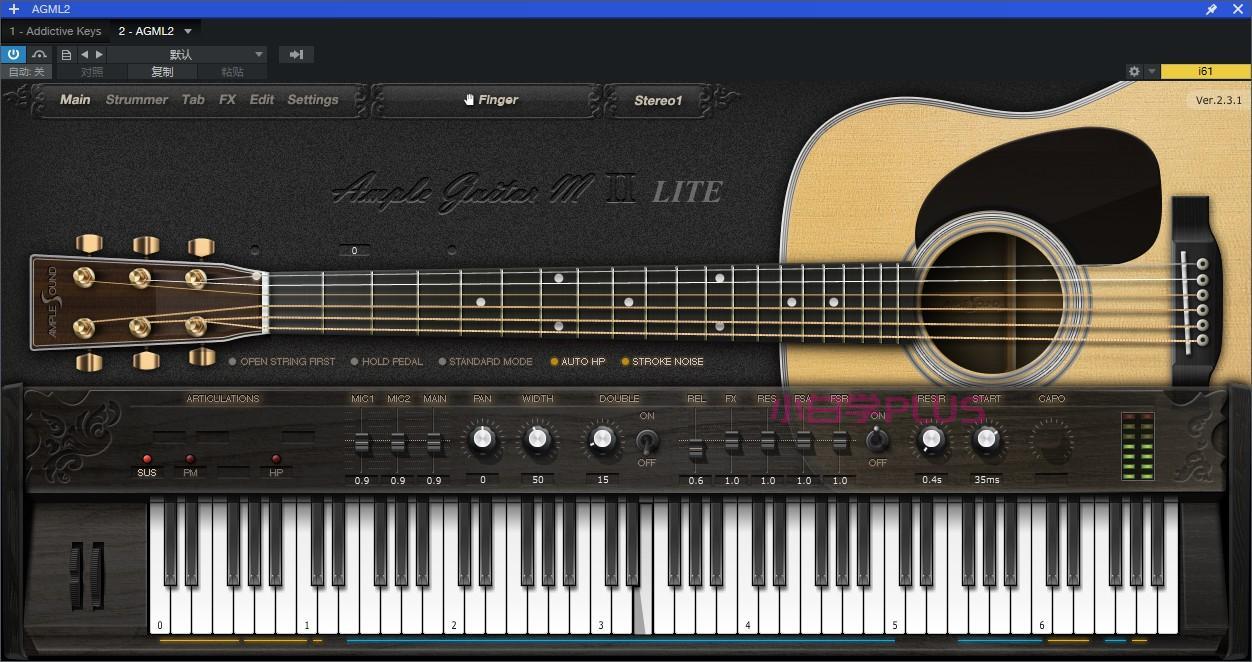
Task: Disable the STROKE NOISE option
Action: coord(662,362)
